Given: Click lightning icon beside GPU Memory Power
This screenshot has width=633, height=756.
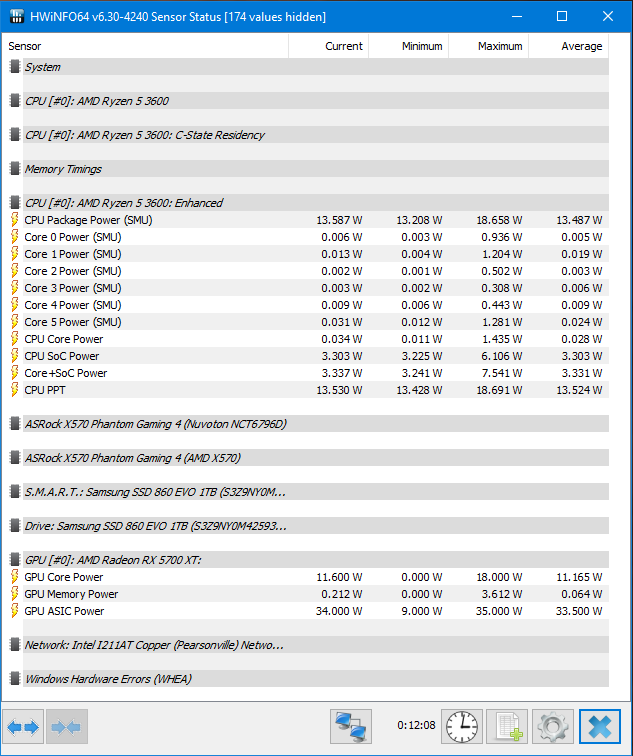Looking at the screenshot, I should click(15, 594).
